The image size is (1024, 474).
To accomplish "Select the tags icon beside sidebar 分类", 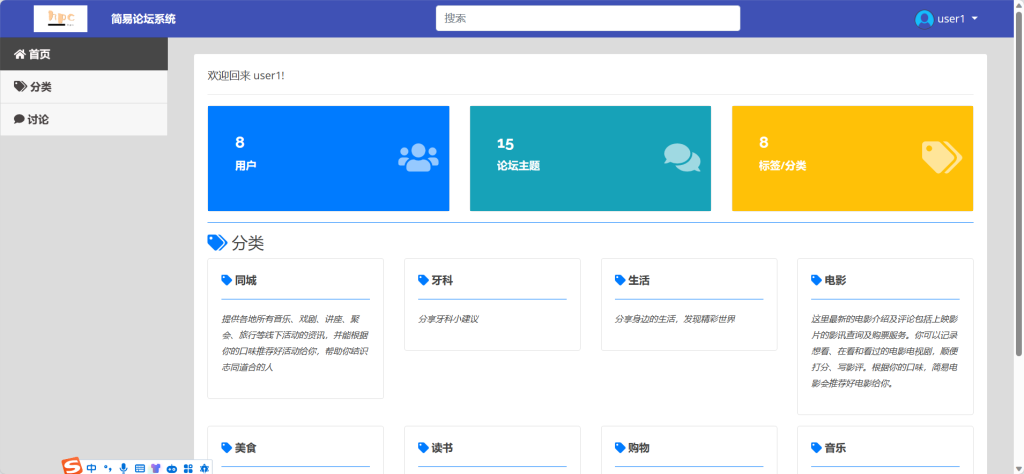I will [x=20, y=87].
